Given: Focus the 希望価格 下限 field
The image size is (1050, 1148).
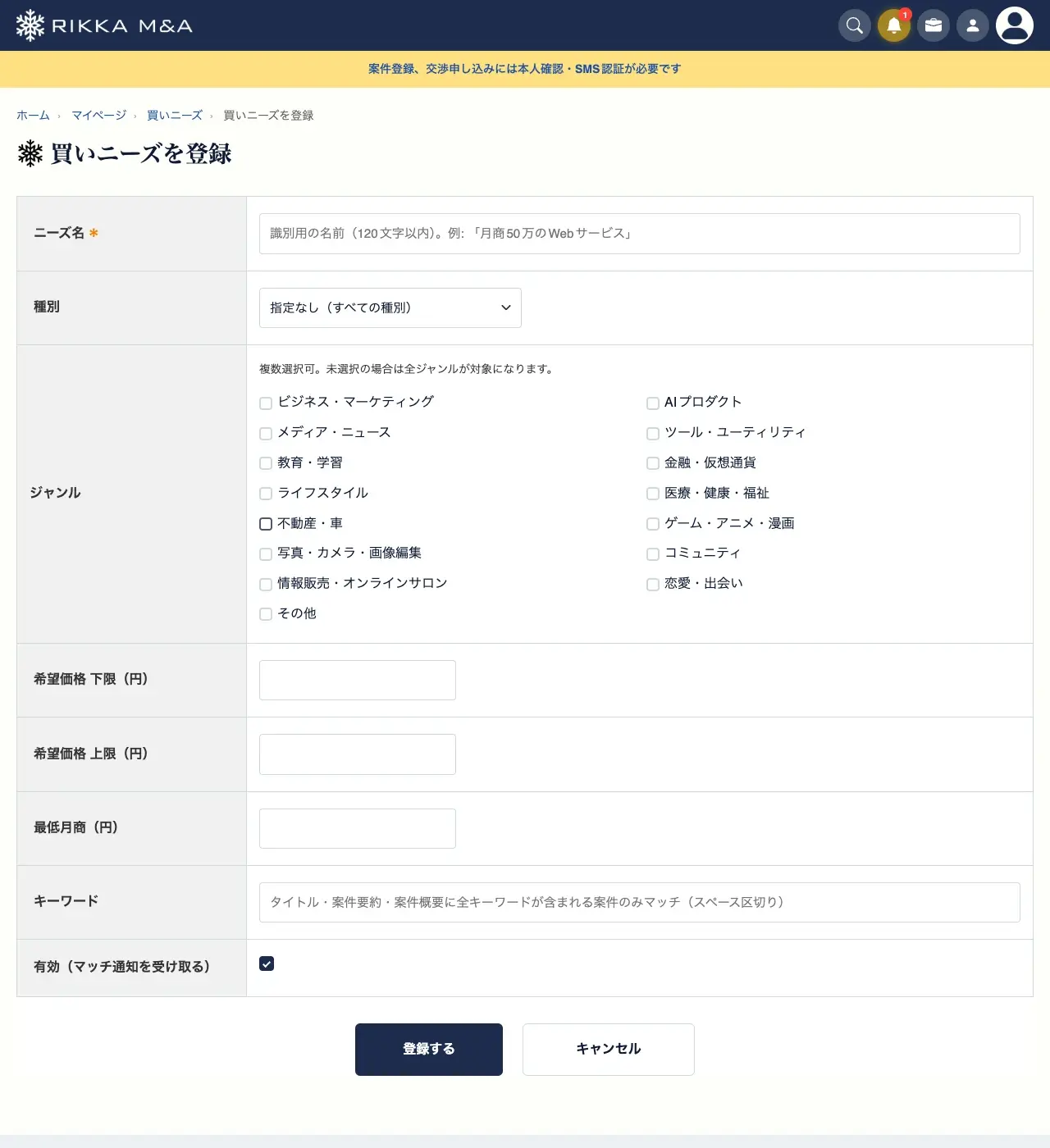Looking at the screenshot, I should pyautogui.click(x=358, y=680).
